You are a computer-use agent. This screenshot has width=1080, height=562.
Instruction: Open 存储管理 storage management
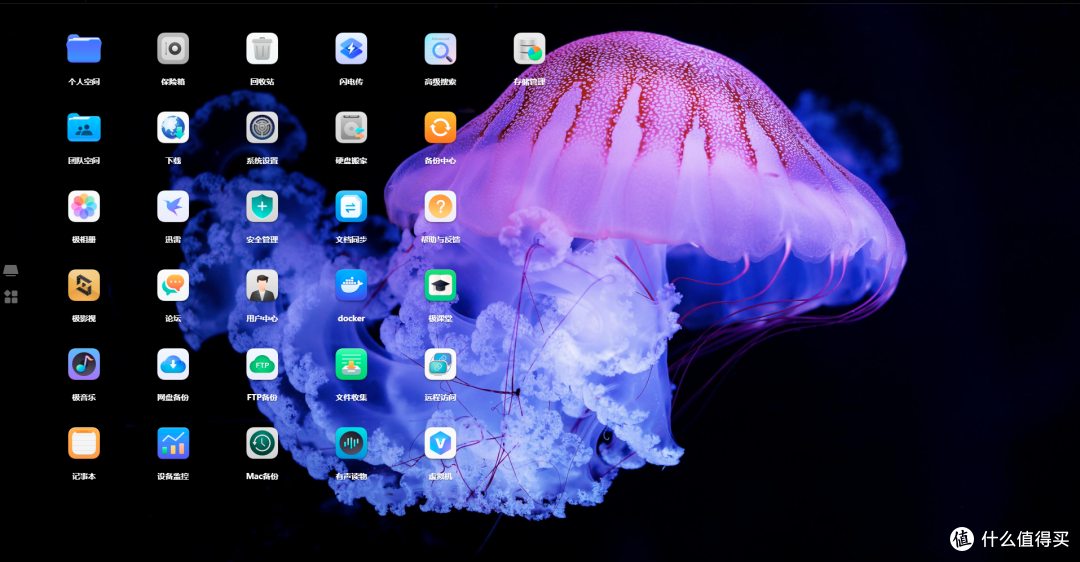(530, 50)
